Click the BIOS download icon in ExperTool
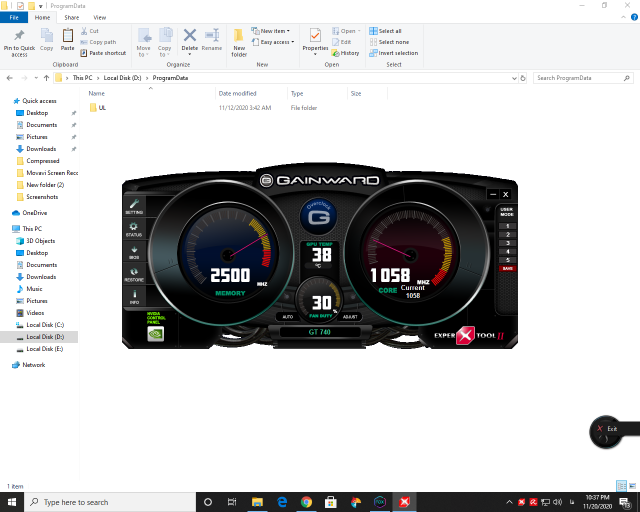Viewport: 640px width, 512px height. pos(134,252)
